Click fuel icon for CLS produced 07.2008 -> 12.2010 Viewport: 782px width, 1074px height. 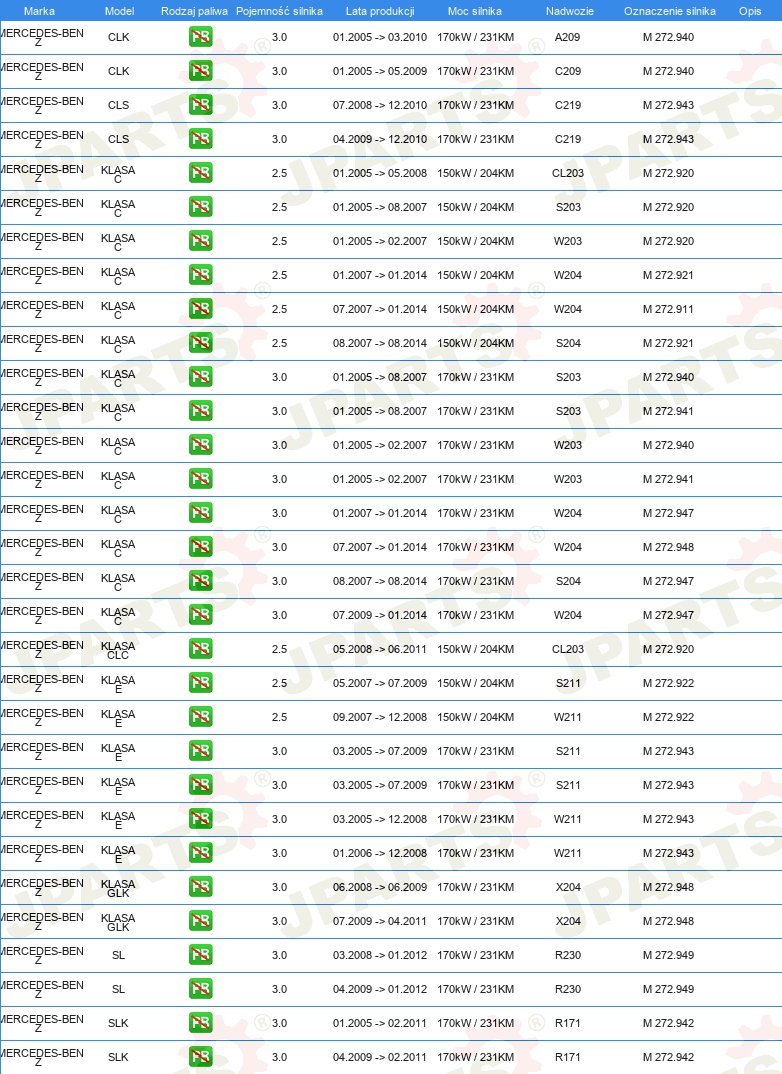coord(201,105)
